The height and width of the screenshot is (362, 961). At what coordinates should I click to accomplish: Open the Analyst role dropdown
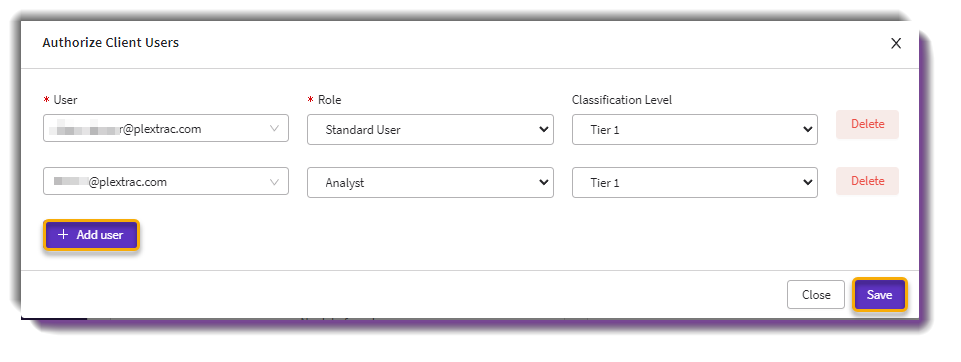point(430,183)
